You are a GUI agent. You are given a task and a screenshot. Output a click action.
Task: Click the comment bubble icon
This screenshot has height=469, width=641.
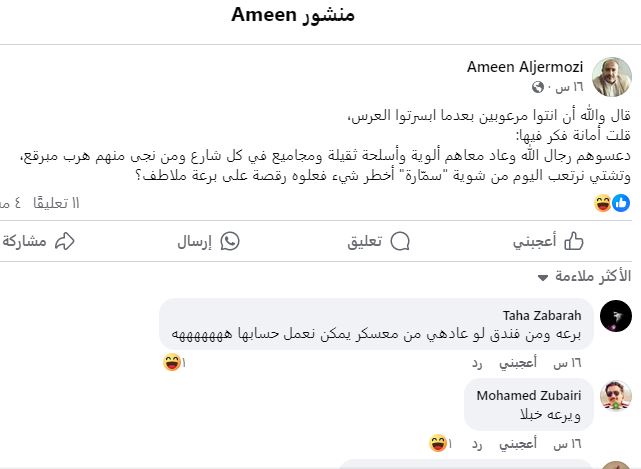coord(400,241)
